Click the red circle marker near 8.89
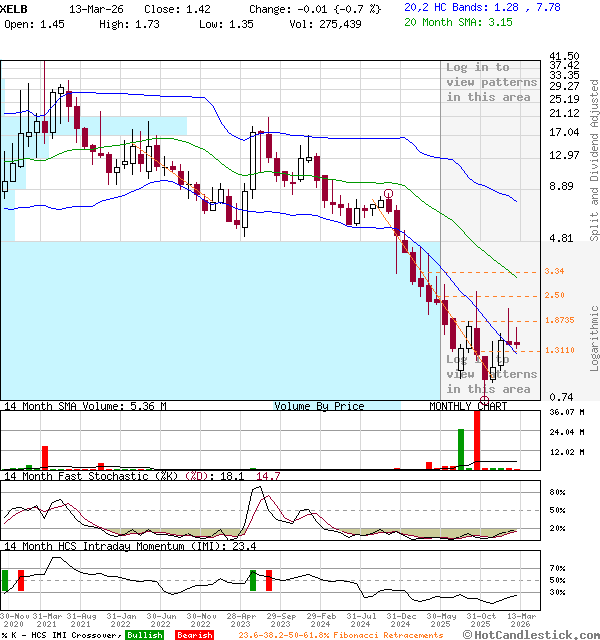Viewport: 600px width, 640px height. tap(388, 194)
